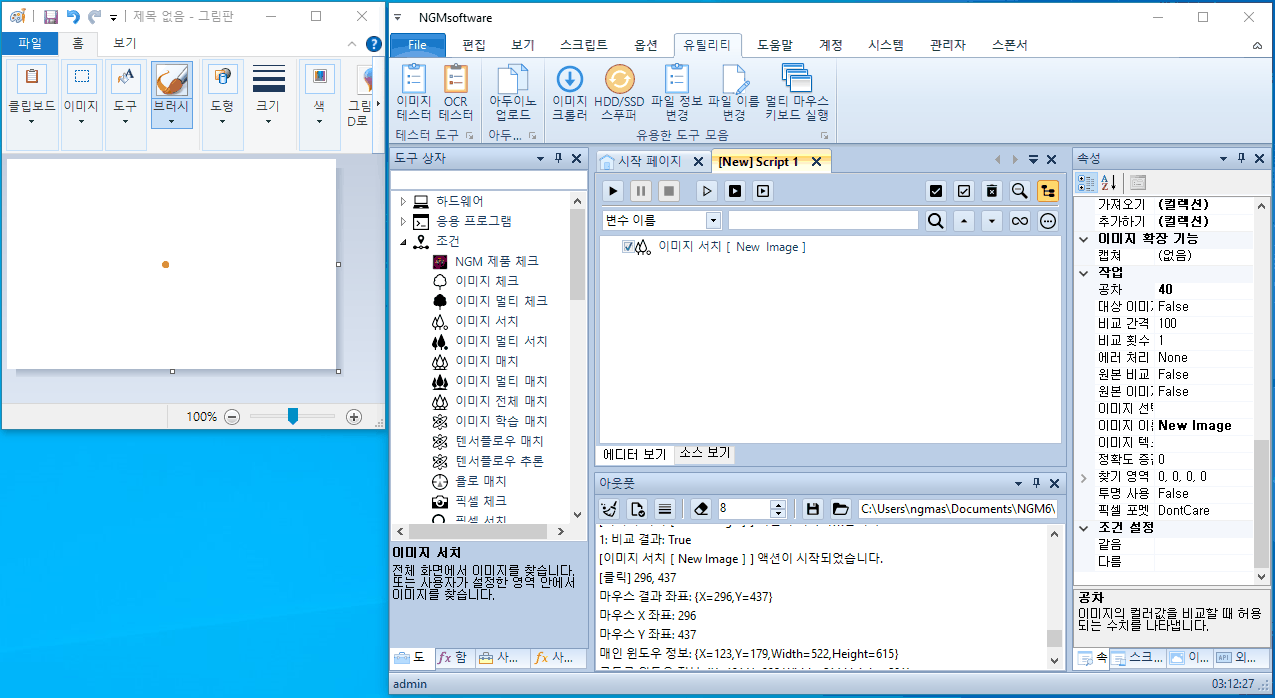Open the 이미지 테스터 tool in NGMsoftware ribbon
Screen dimensions: 1275x698
pyautogui.click(x=414, y=92)
